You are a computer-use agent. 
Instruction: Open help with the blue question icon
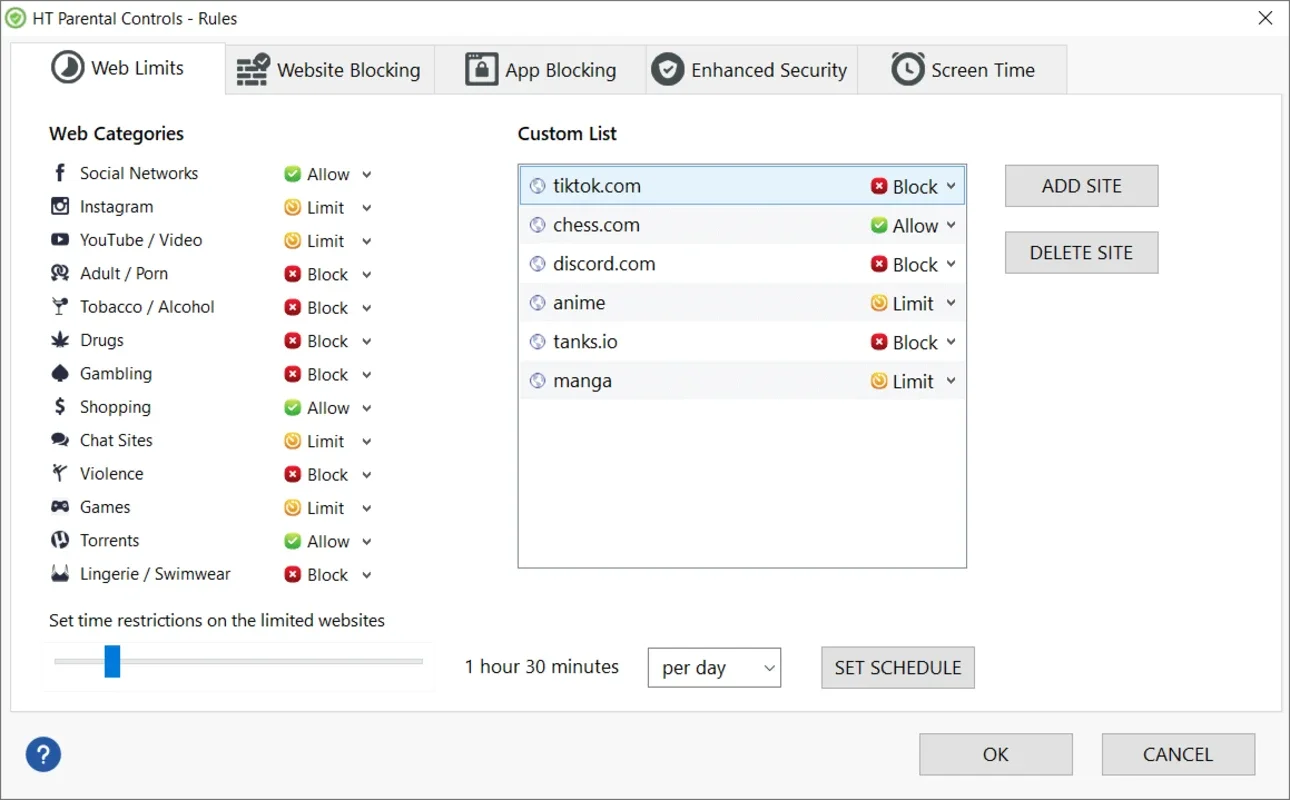pos(44,755)
